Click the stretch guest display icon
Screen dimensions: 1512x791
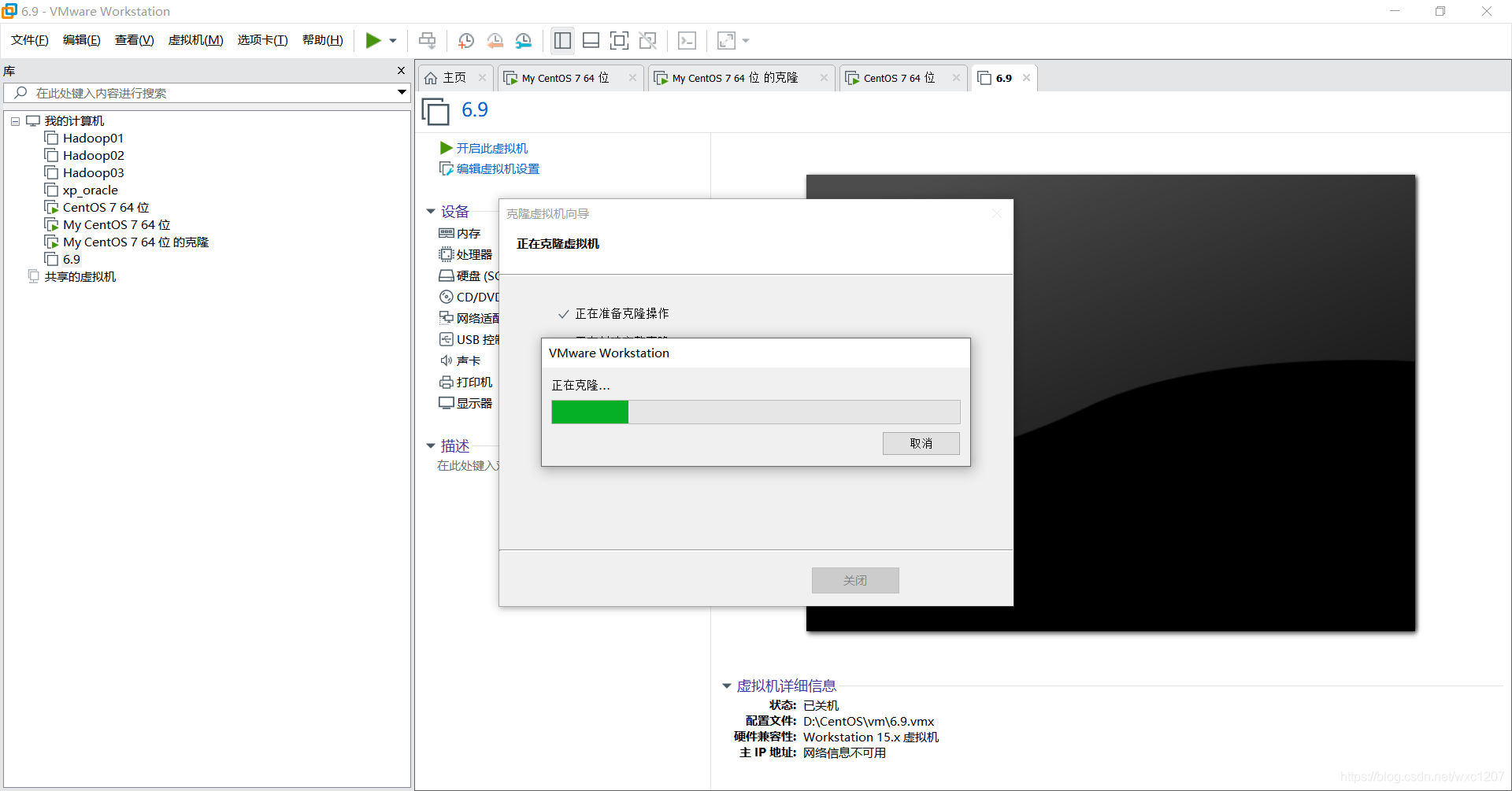726,40
